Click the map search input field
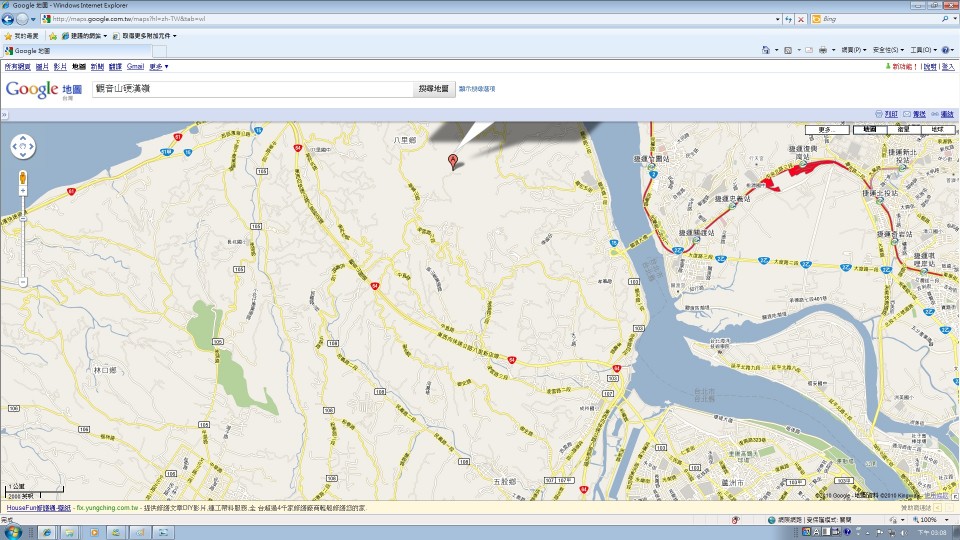The width and height of the screenshot is (960, 540). (252, 89)
